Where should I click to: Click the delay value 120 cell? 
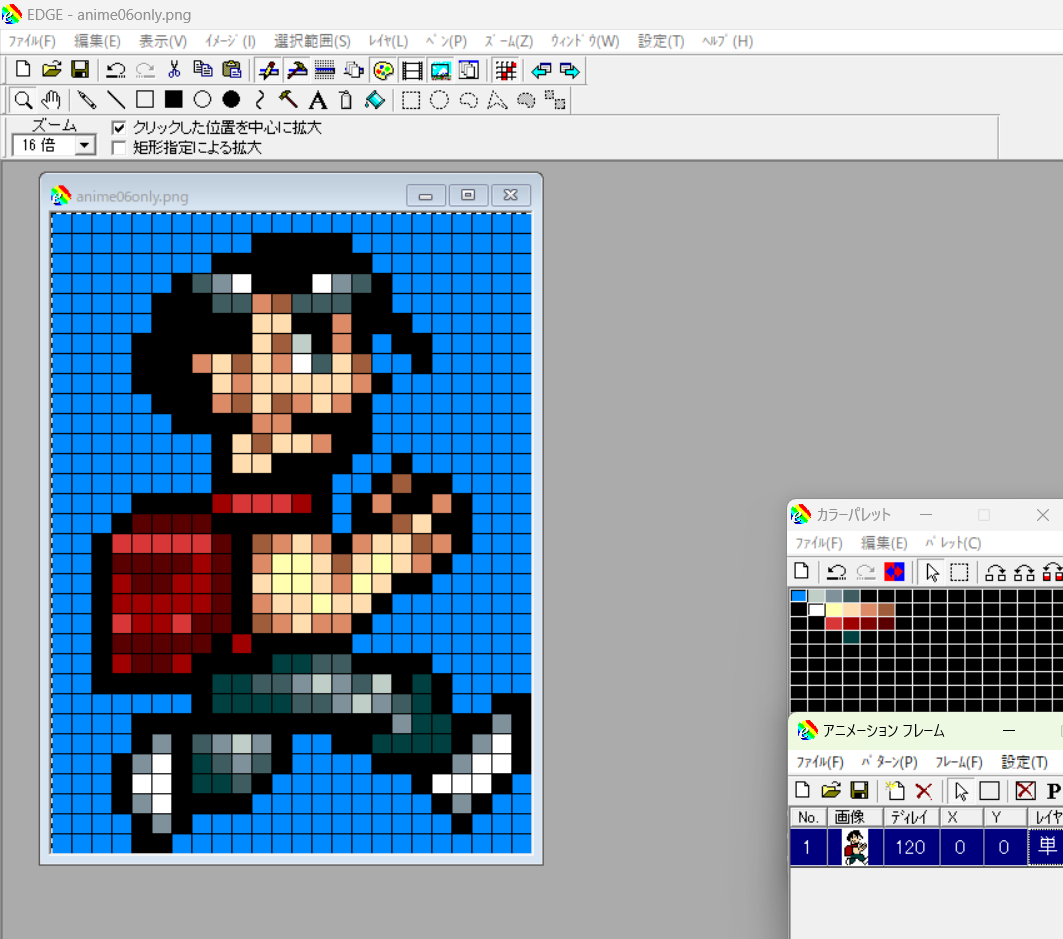(911, 847)
